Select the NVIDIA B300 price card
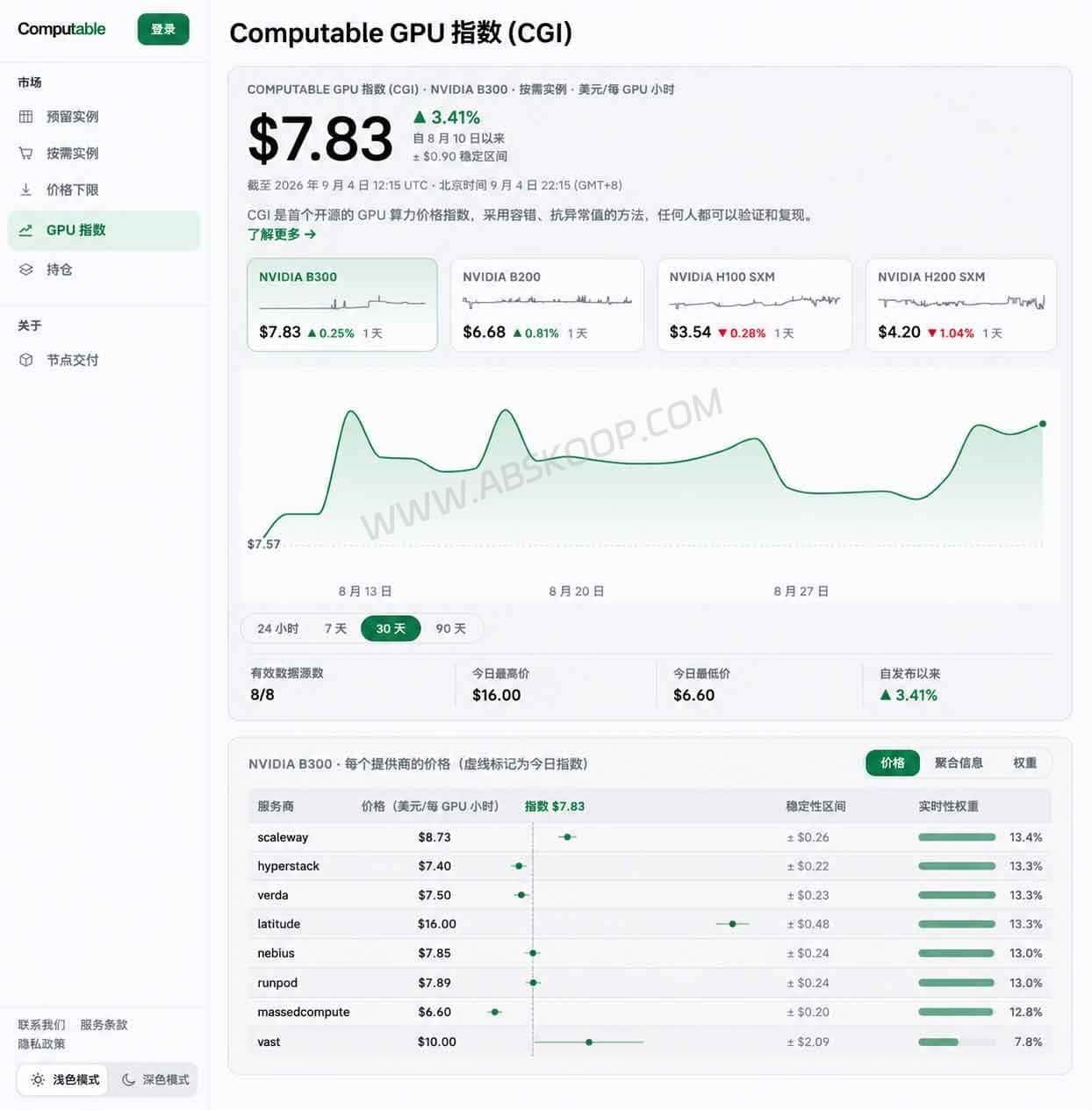The image size is (1092, 1110). 342,304
